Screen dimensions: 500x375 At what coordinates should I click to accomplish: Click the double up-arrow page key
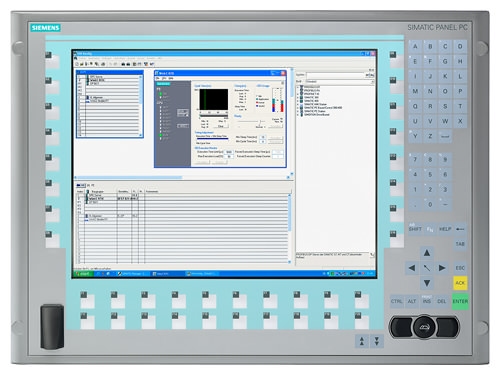tap(362, 341)
